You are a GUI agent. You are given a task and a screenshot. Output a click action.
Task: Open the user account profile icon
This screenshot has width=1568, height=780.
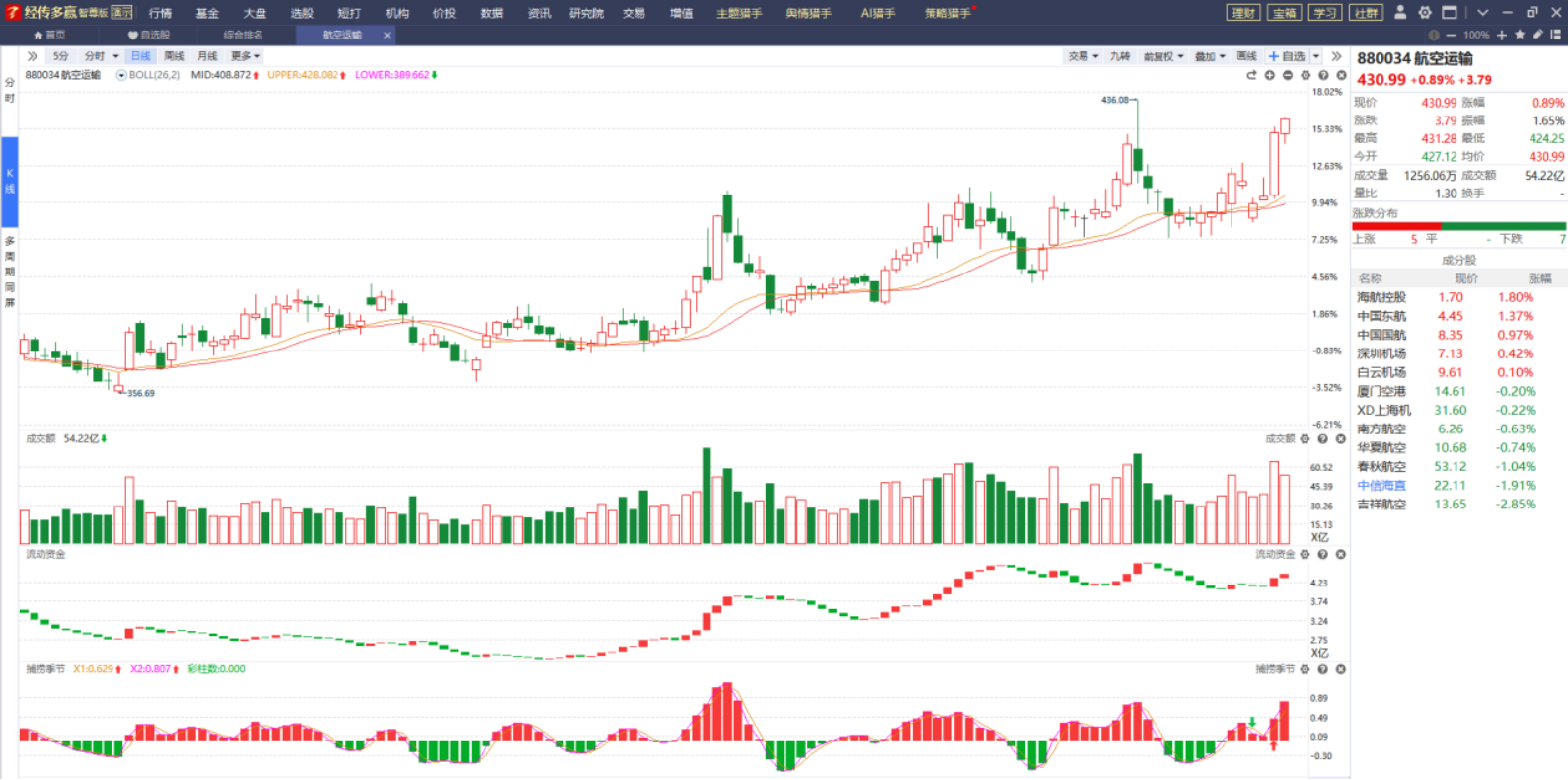coord(1399,13)
